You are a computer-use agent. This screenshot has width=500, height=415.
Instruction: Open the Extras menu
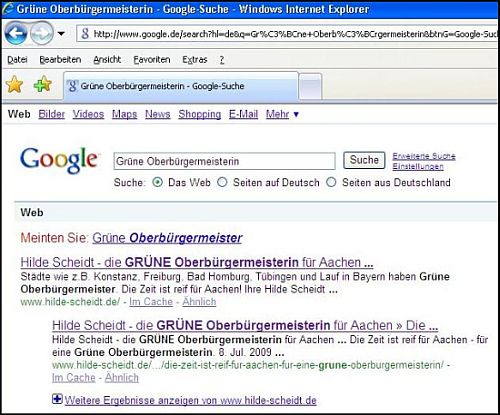pos(195,60)
